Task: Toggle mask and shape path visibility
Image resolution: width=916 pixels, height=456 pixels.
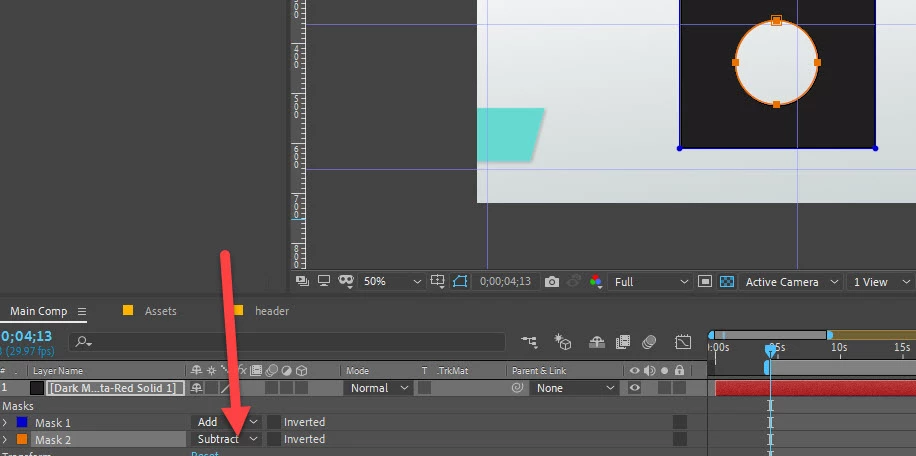Action: tap(460, 281)
